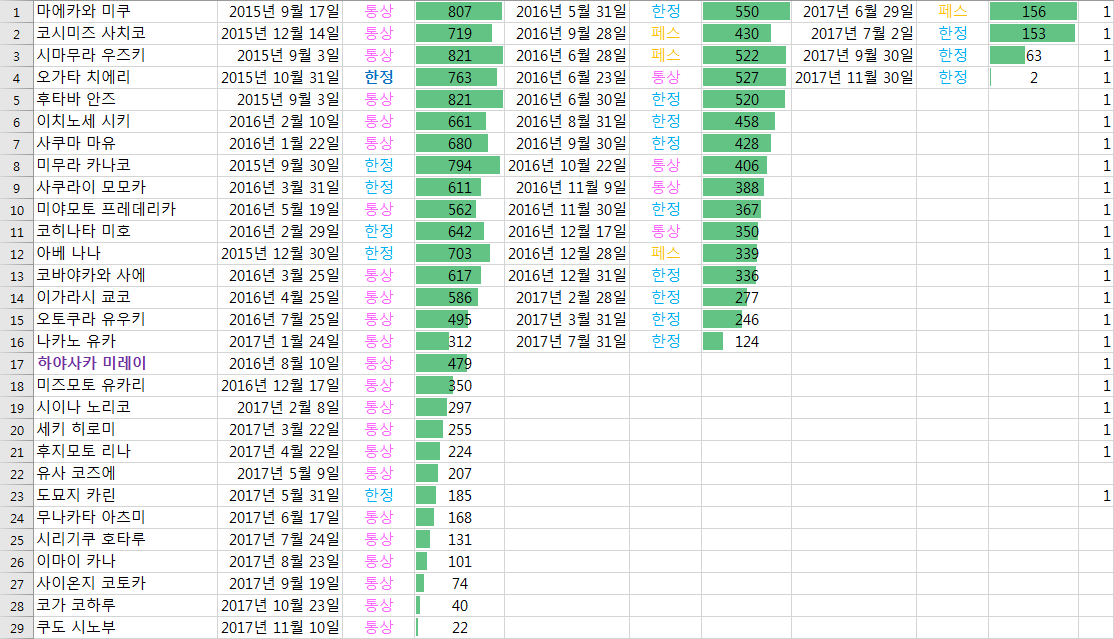The image size is (1114, 639).
Task: Click the name cell 이치노세 시키
Action: pyautogui.click(x=125, y=122)
